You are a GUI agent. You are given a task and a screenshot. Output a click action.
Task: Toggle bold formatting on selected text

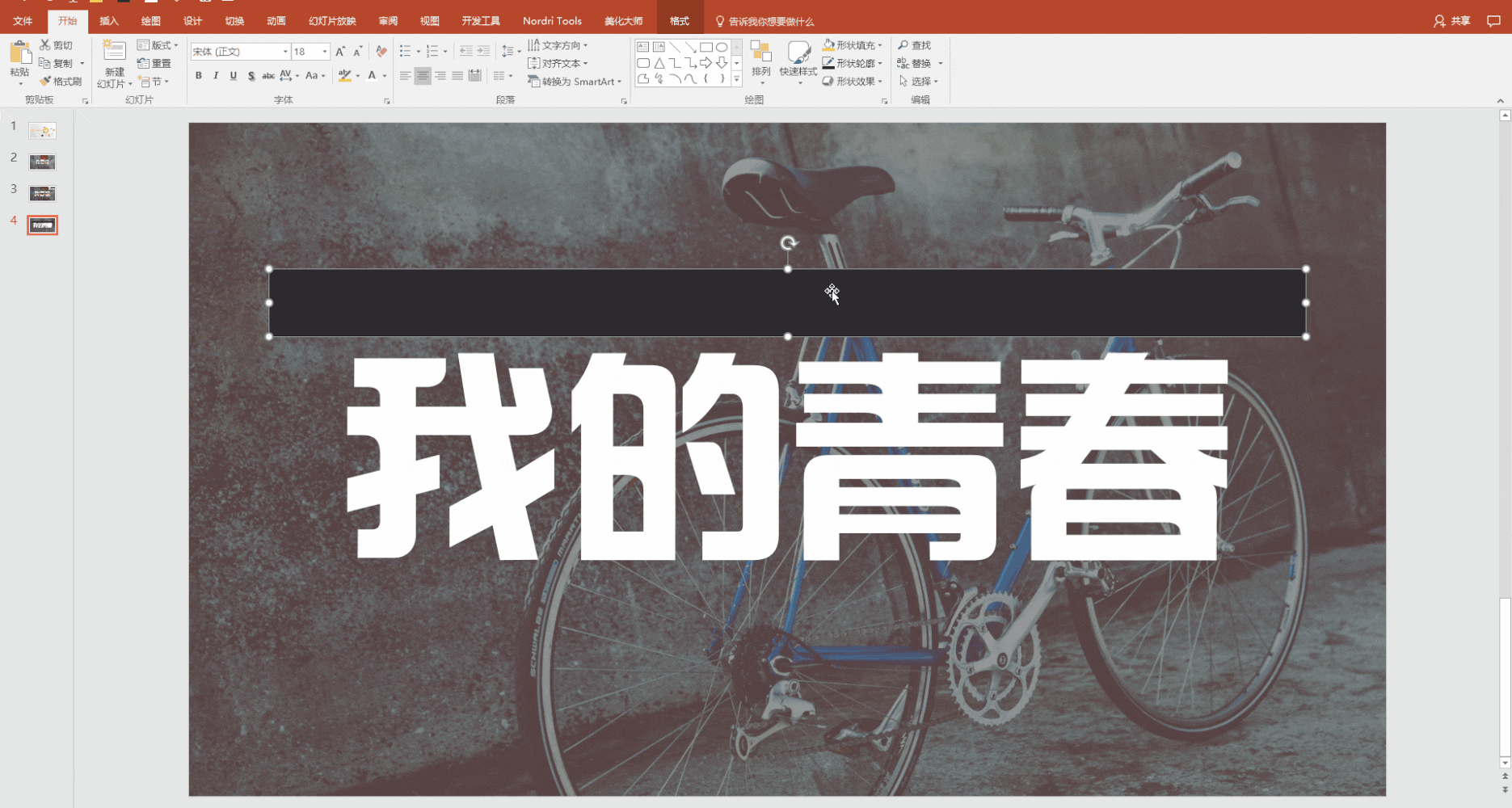pyautogui.click(x=198, y=75)
